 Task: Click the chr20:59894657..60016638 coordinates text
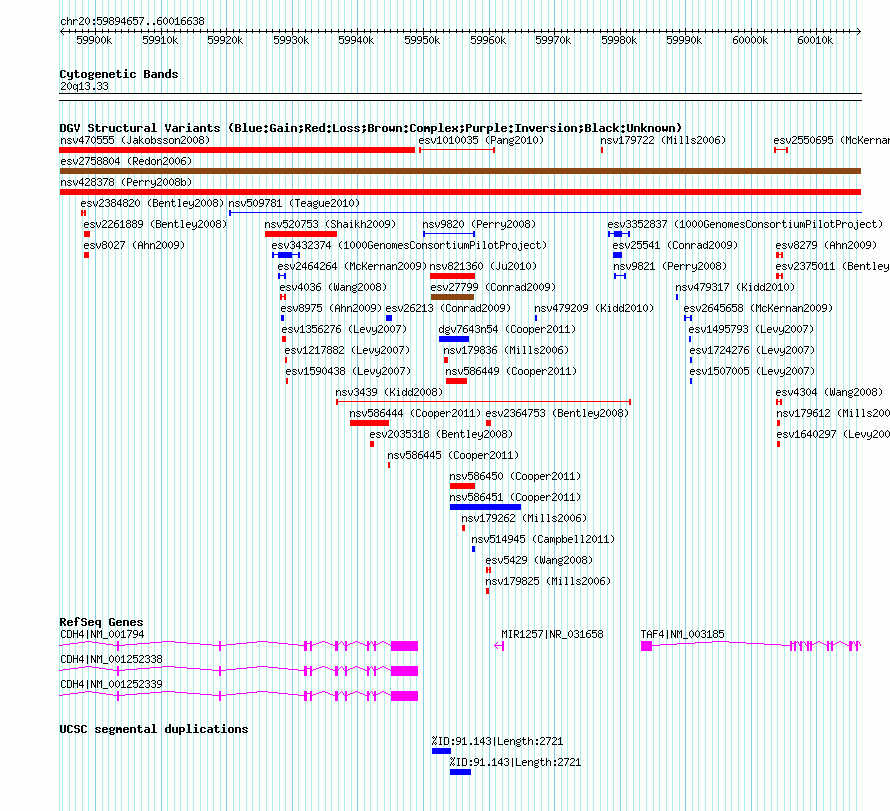tap(132, 21)
